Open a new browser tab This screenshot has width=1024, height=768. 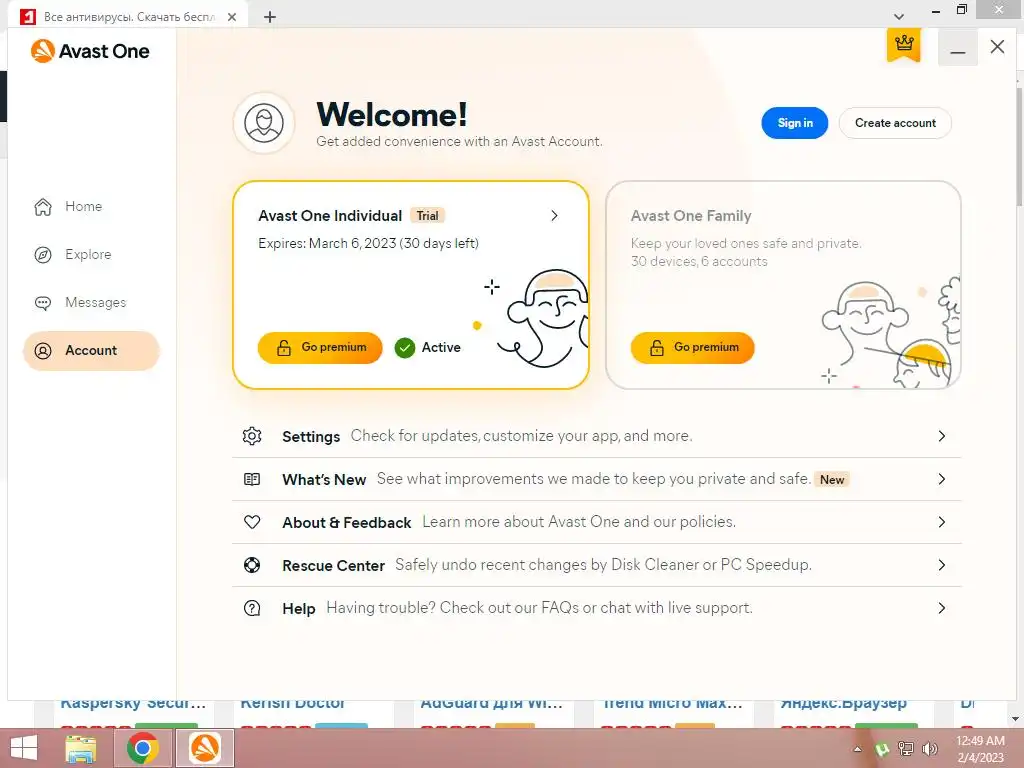[270, 17]
